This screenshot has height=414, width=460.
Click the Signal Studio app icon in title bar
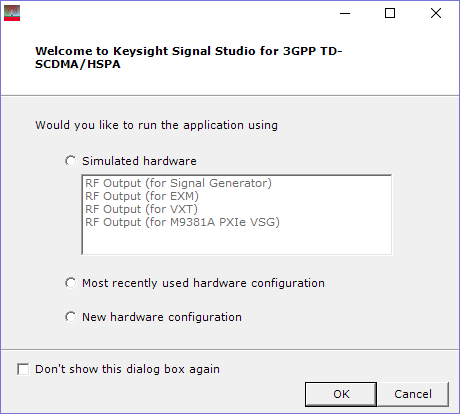coord(12,13)
